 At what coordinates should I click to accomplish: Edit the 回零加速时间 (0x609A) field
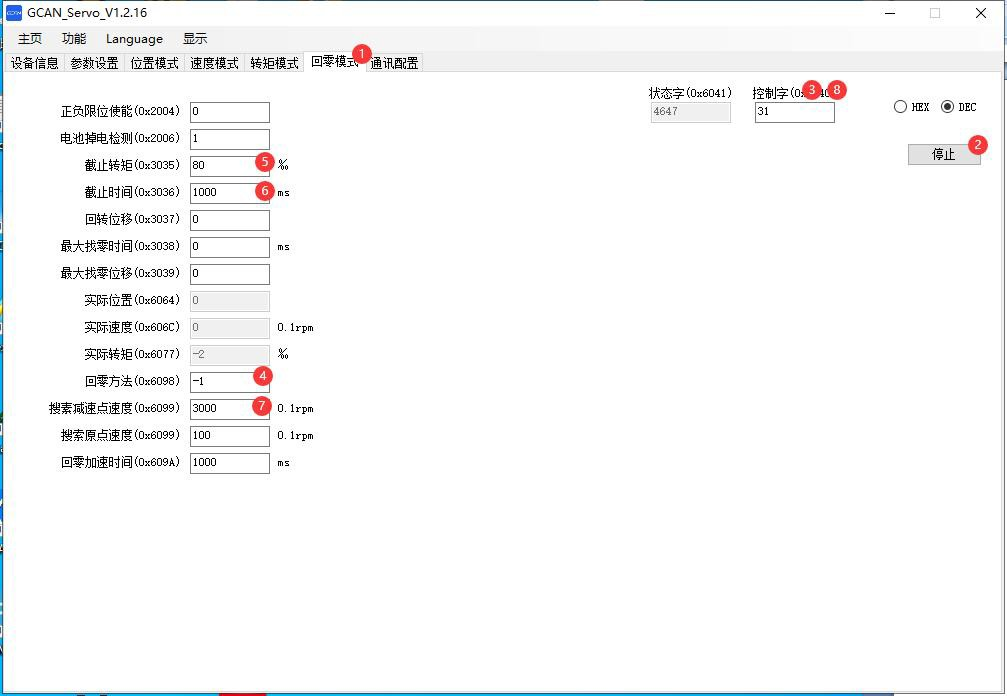click(229, 462)
